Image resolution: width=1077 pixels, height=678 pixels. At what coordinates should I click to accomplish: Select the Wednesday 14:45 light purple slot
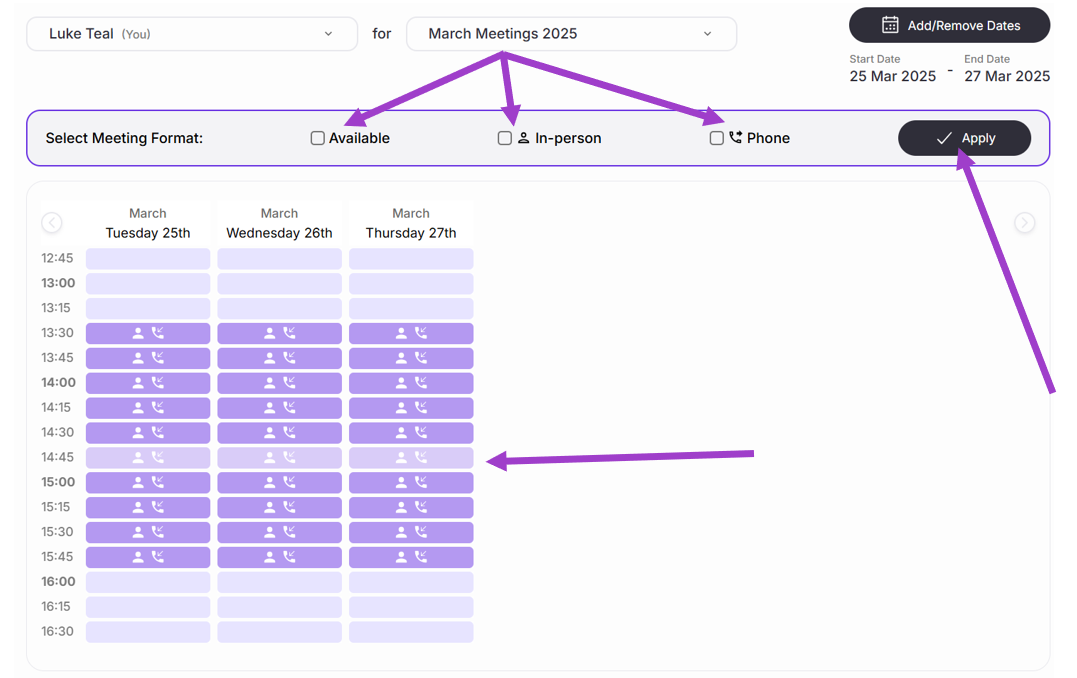[279, 458]
